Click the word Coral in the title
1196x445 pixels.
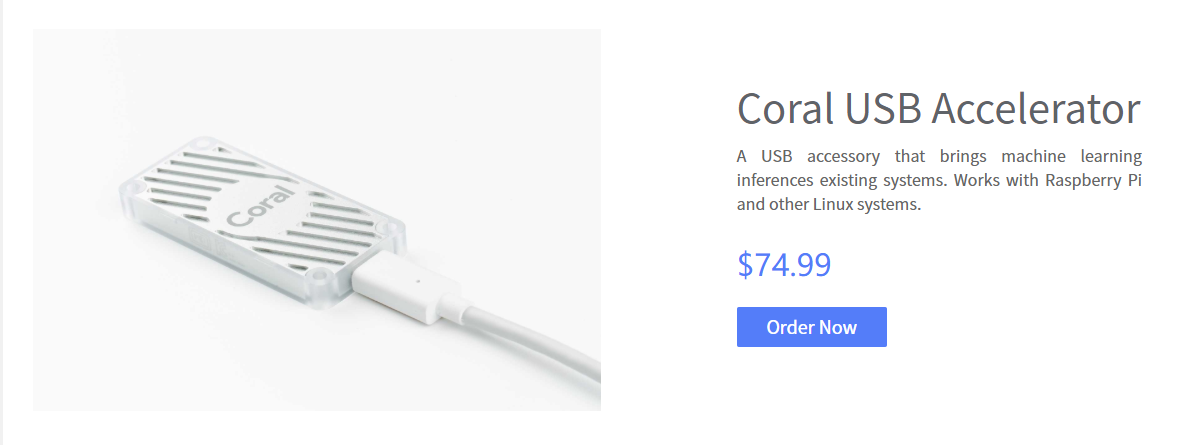coord(785,108)
